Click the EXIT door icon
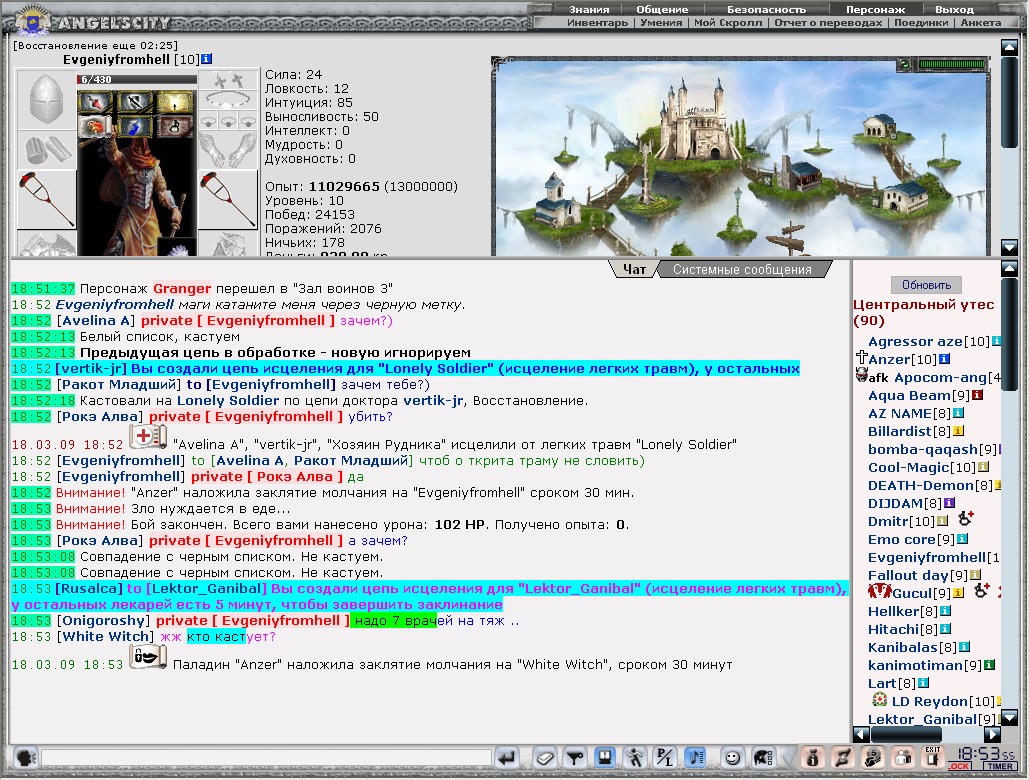This screenshot has height=780, width=1029. point(933,758)
